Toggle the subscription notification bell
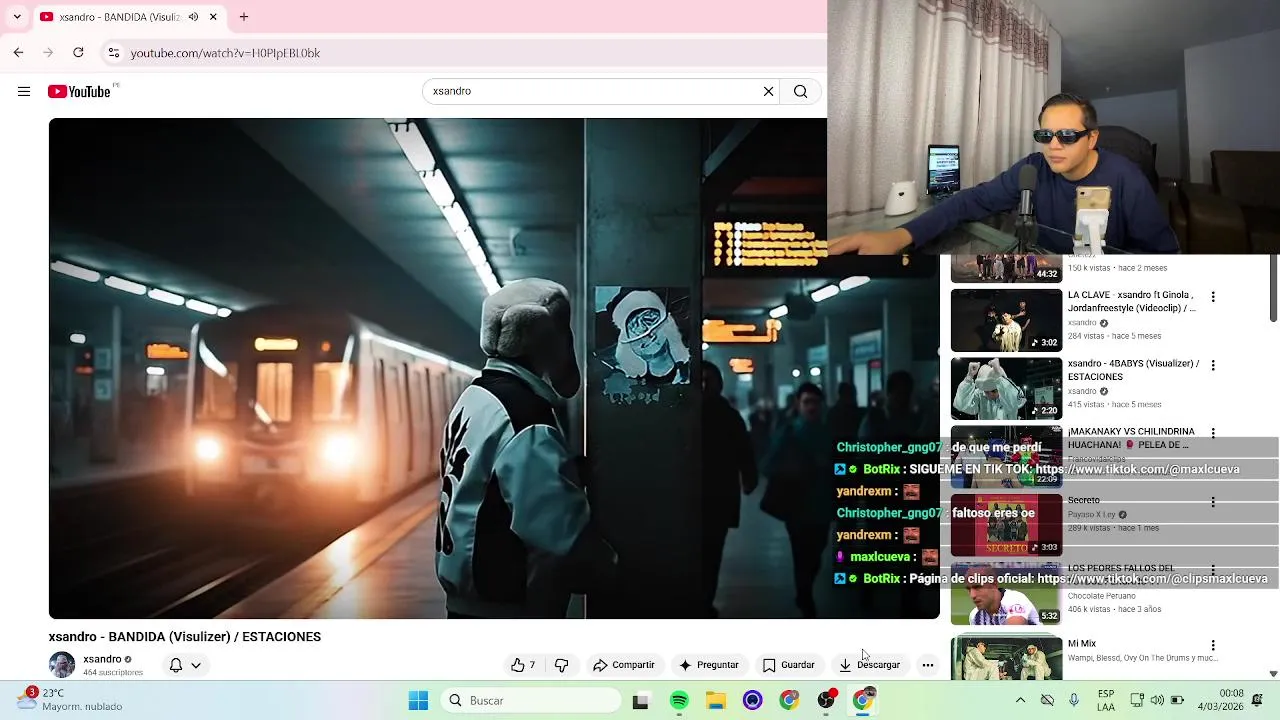Viewport: 1280px width, 720px height. tap(176, 665)
